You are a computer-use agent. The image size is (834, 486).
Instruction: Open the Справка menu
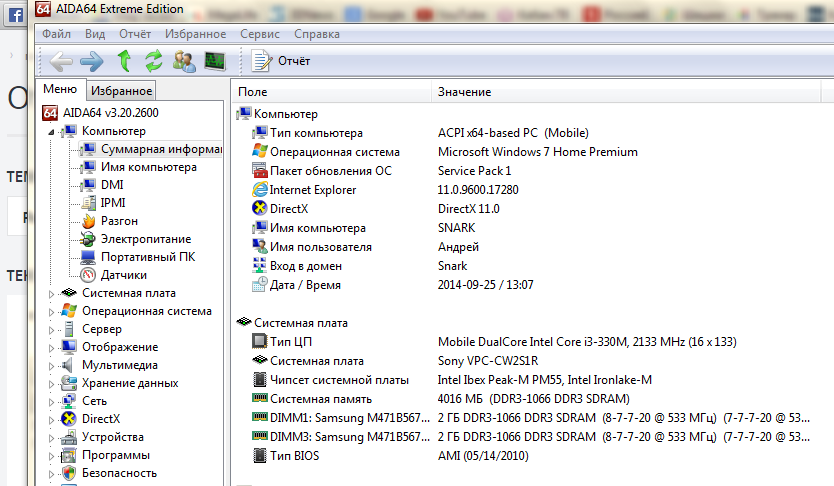317,33
